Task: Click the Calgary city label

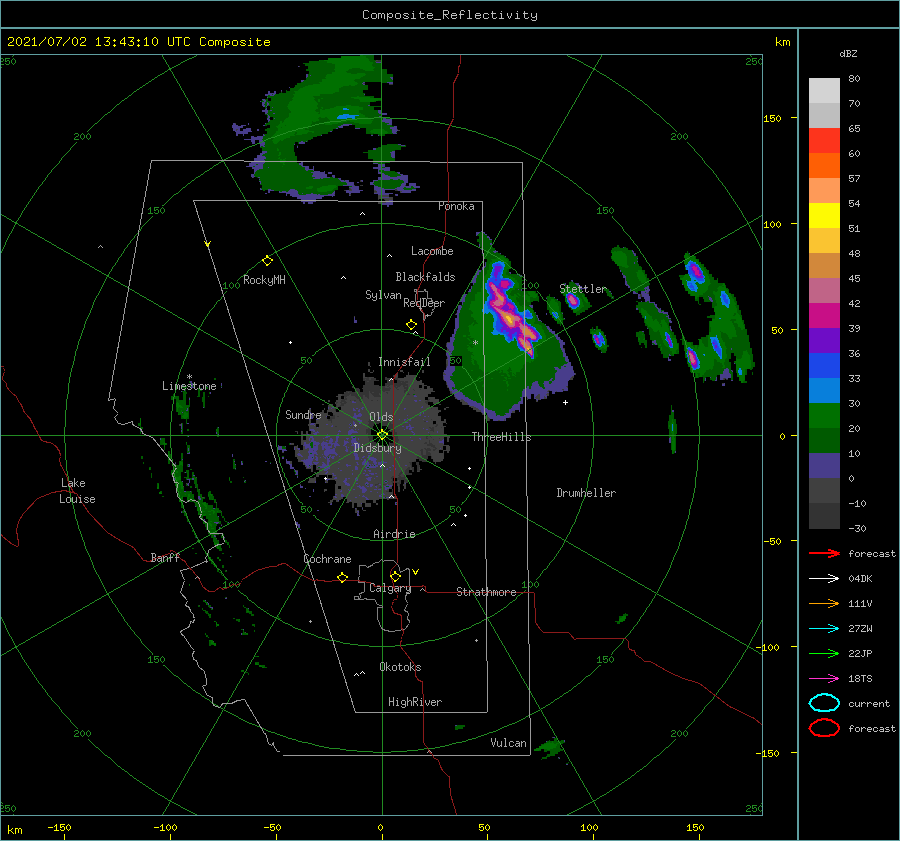Action: [390, 588]
